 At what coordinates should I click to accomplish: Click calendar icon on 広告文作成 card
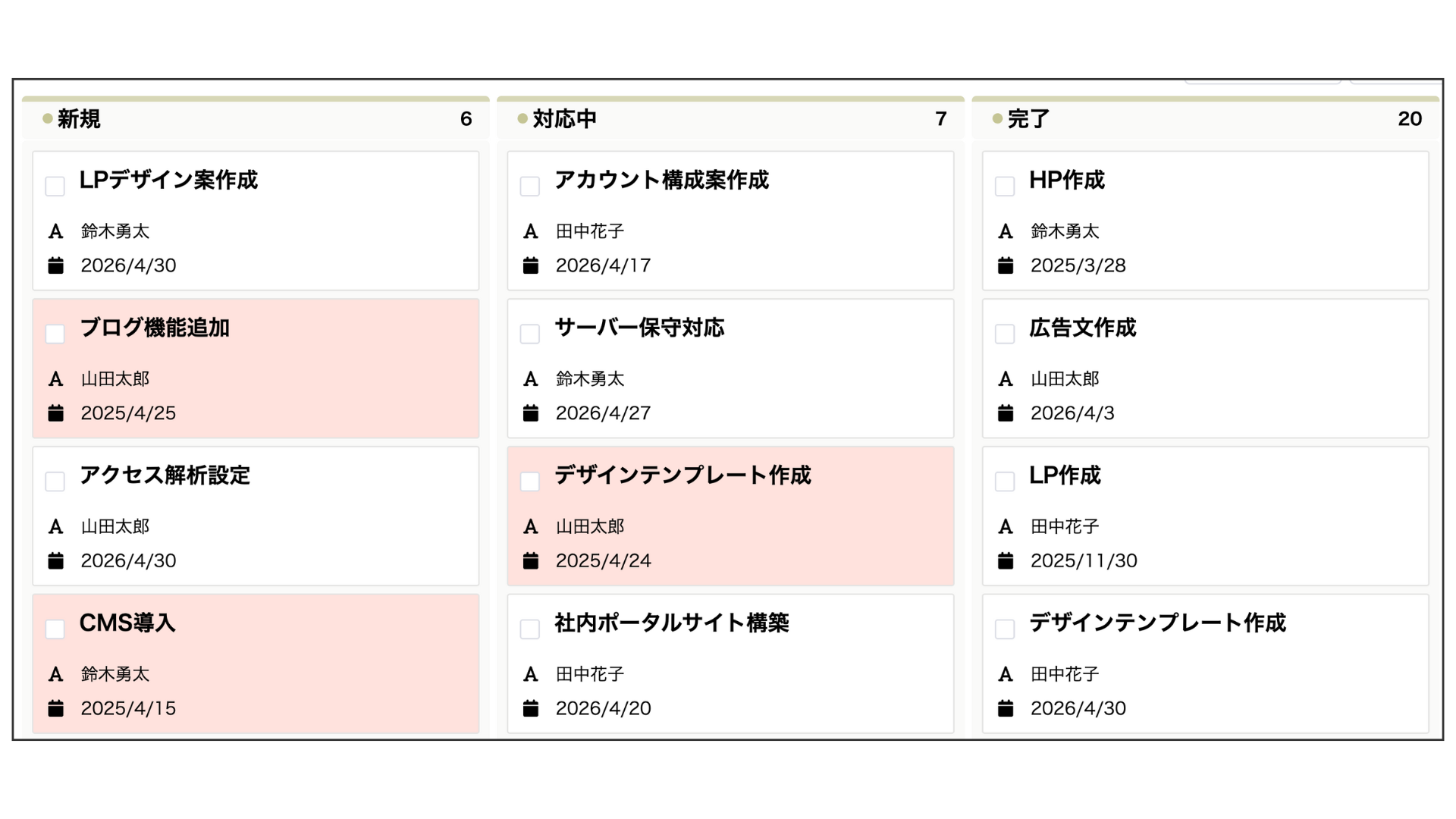click(1005, 413)
